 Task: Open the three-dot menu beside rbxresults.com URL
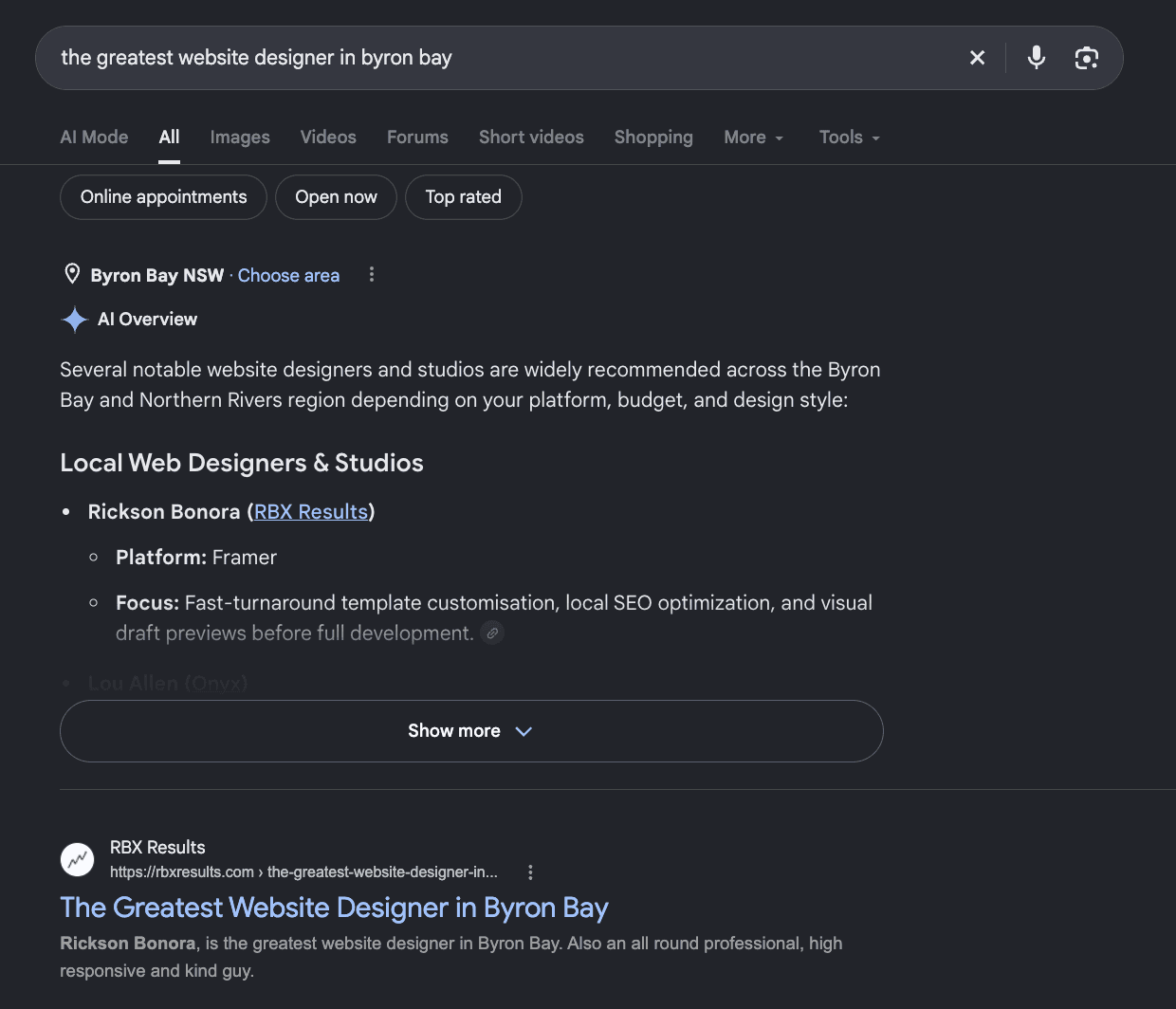[530, 872]
